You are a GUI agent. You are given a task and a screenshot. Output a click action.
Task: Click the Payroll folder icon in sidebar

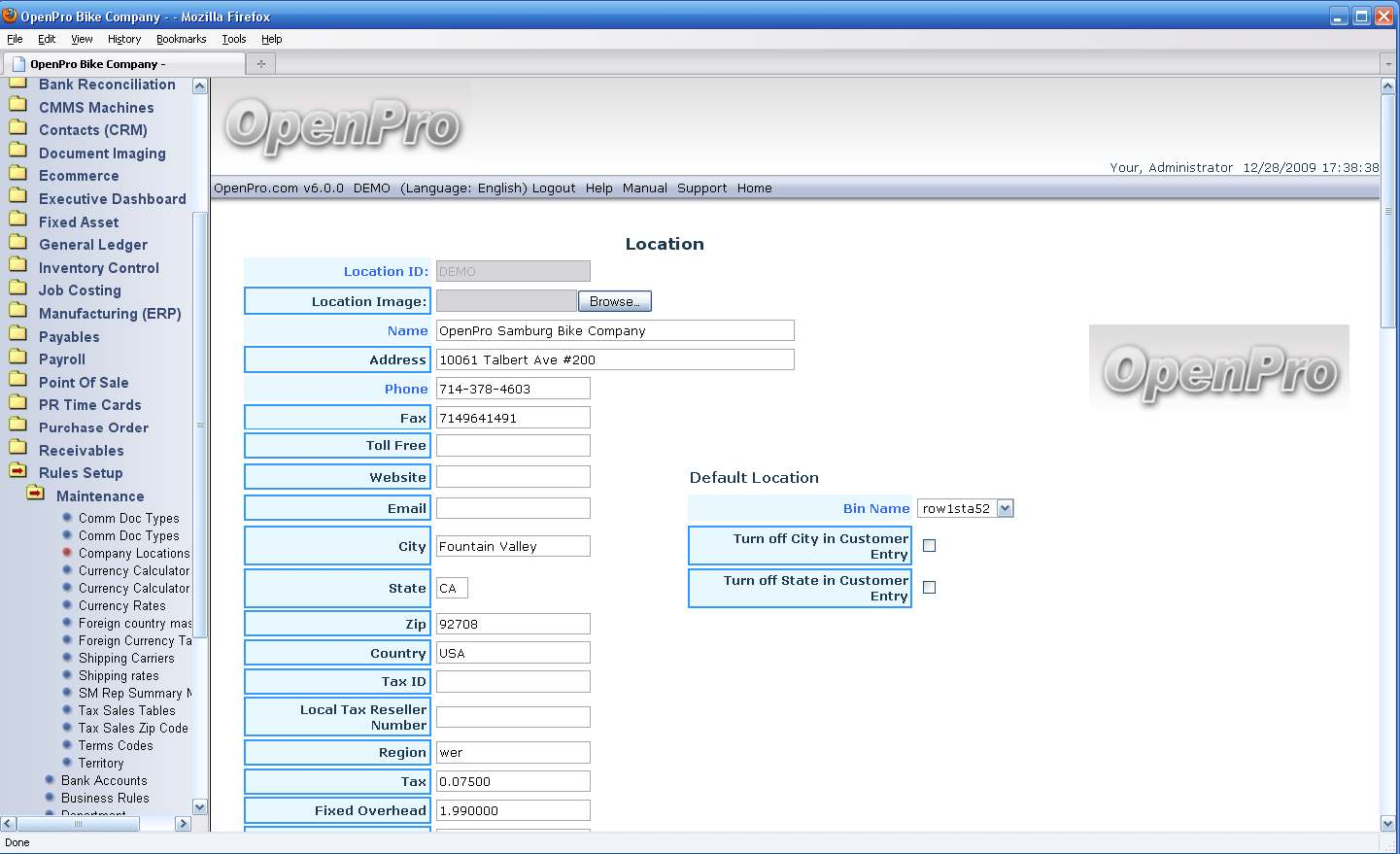pyautogui.click(x=17, y=359)
